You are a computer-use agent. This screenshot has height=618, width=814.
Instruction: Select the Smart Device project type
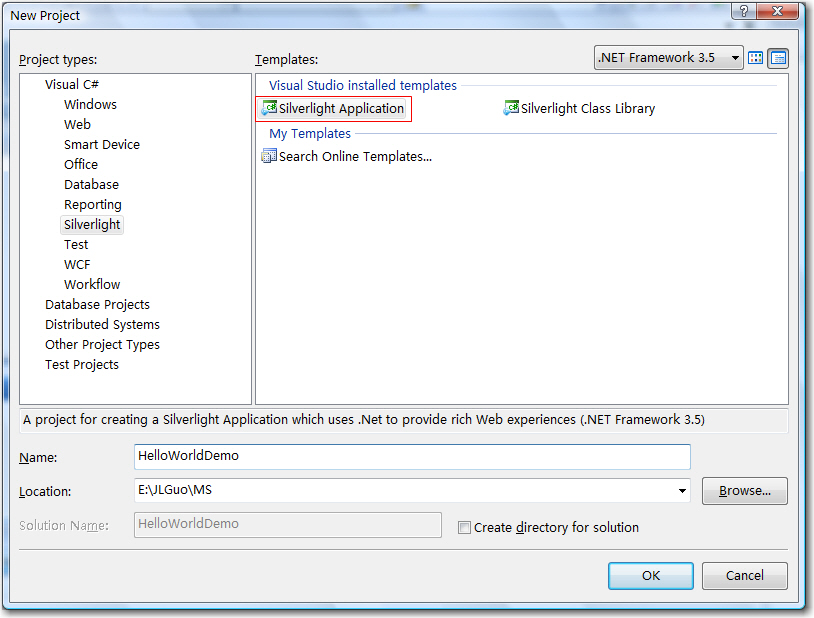102,144
